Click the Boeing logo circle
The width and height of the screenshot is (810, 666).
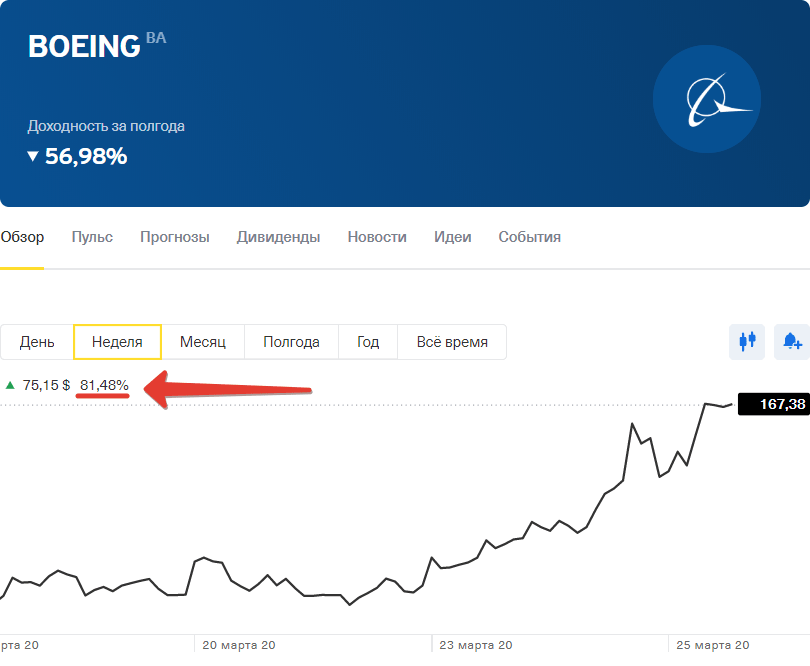(707, 99)
